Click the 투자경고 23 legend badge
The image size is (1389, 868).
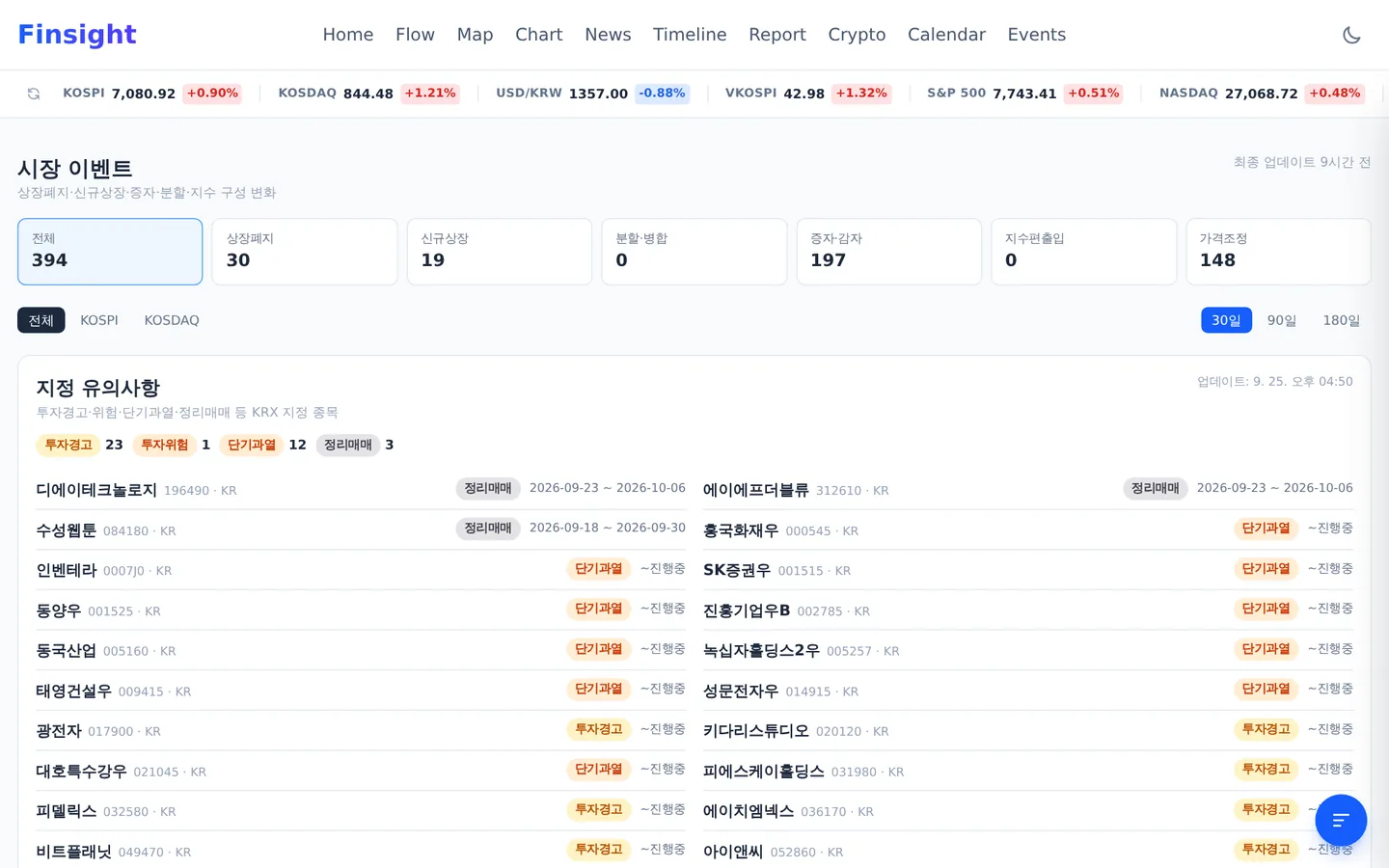(80, 445)
